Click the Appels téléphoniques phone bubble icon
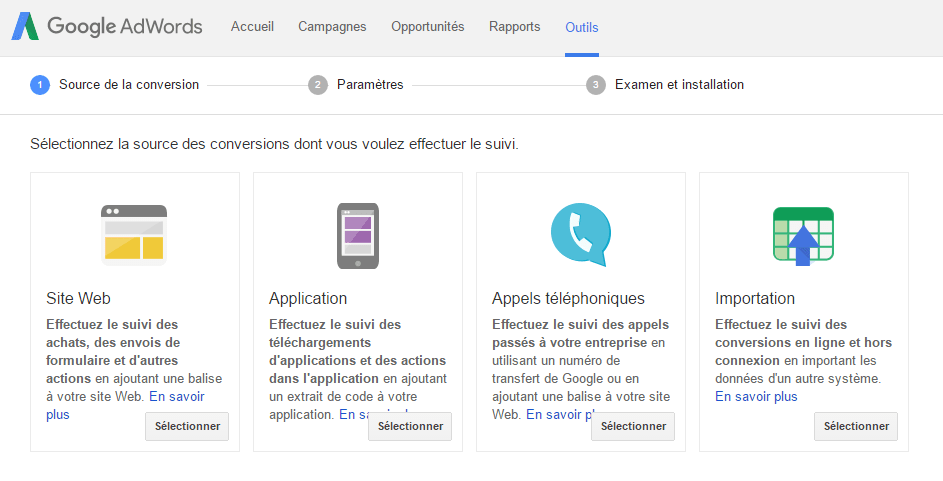Screen dimensions: 943x481 [x=581, y=235]
